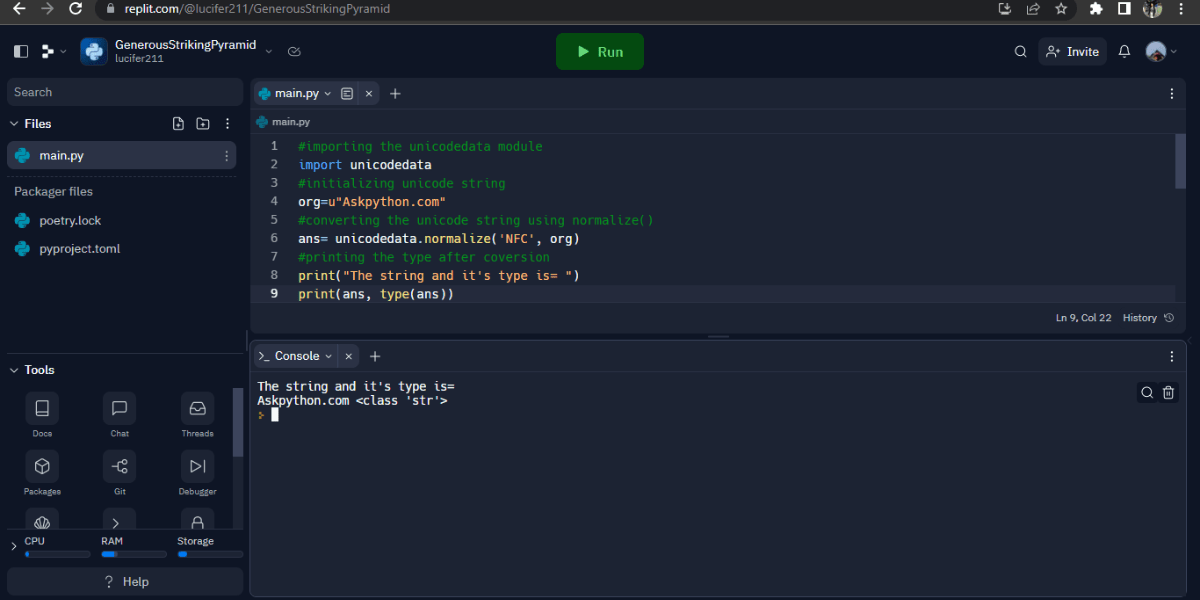
Task: Run the Python program
Action: coord(599,51)
